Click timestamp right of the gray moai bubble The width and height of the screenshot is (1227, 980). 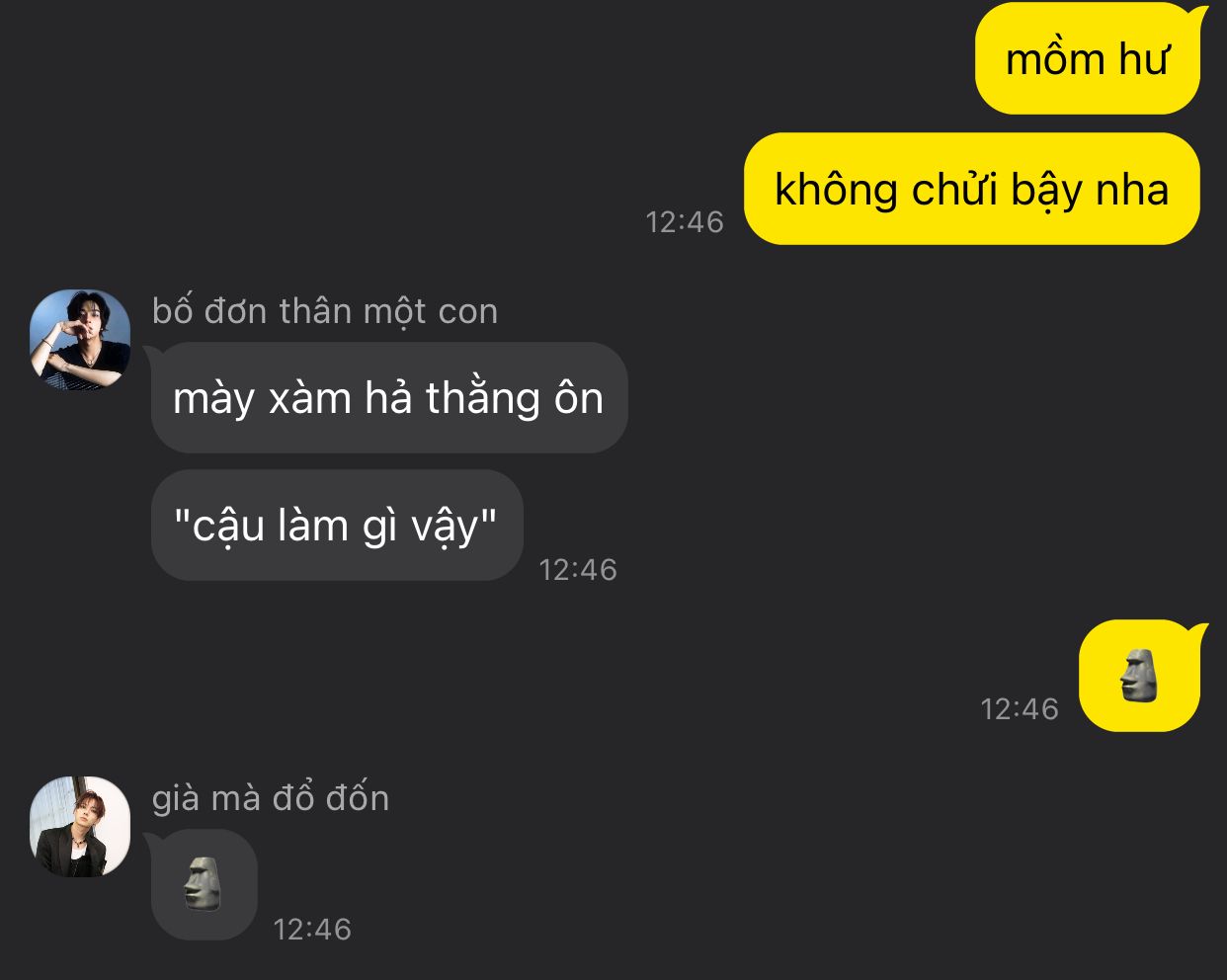(x=312, y=929)
